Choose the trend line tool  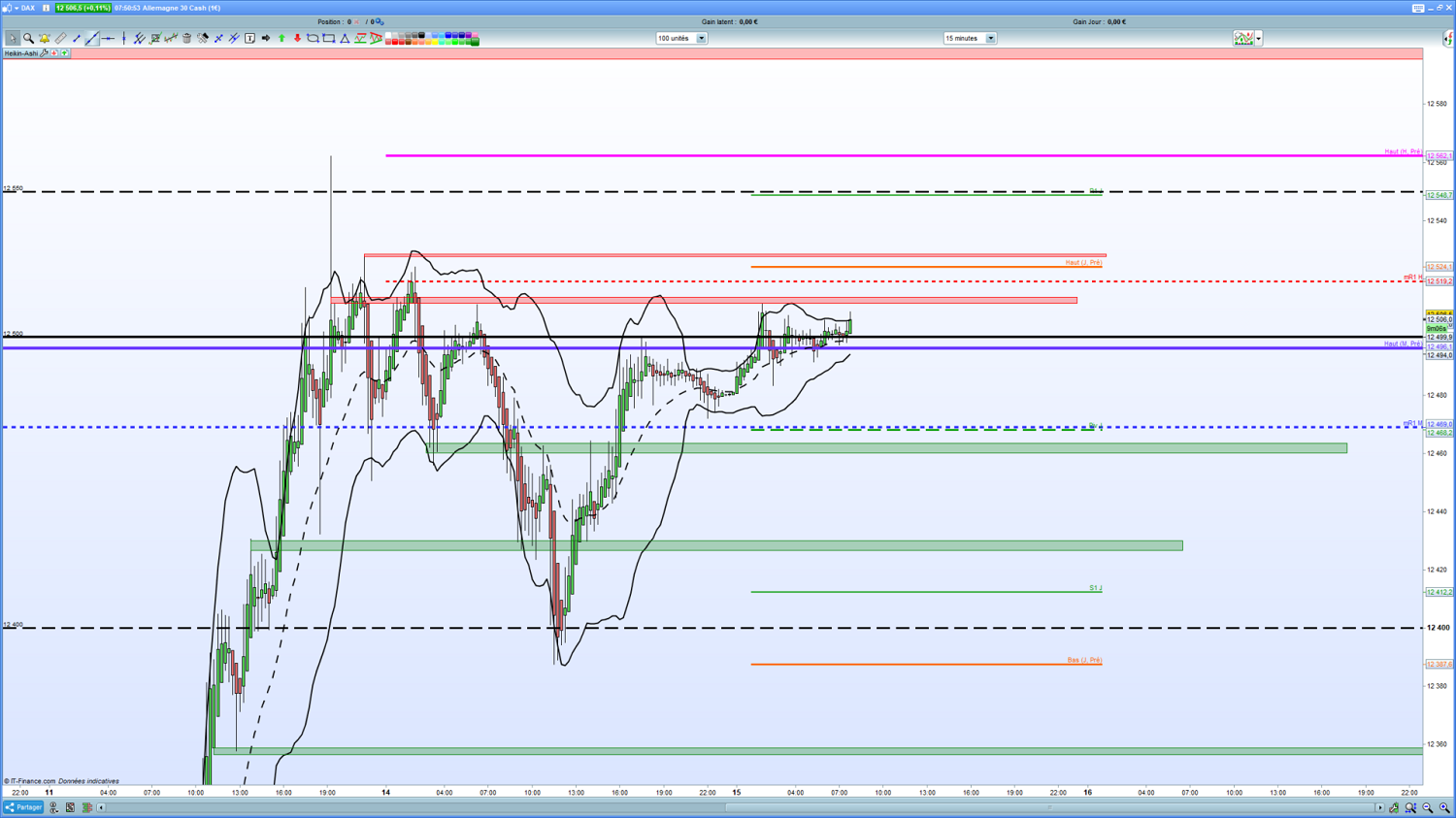click(92, 39)
